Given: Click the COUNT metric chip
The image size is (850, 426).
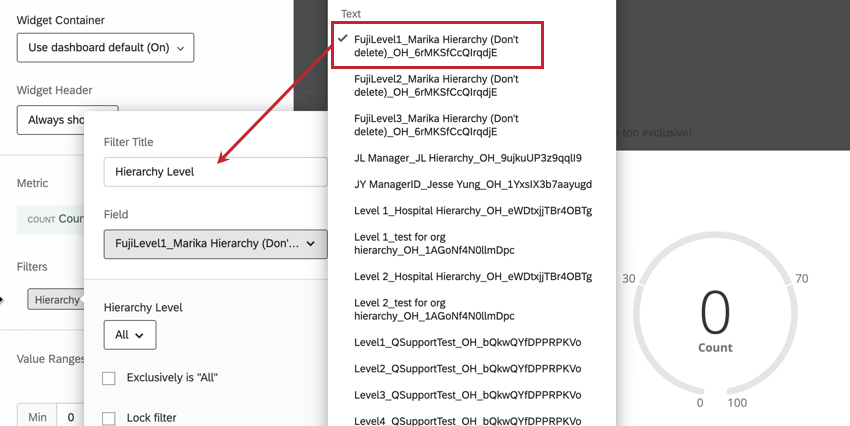Looking at the screenshot, I should pyautogui.click(x=50, y=219).
